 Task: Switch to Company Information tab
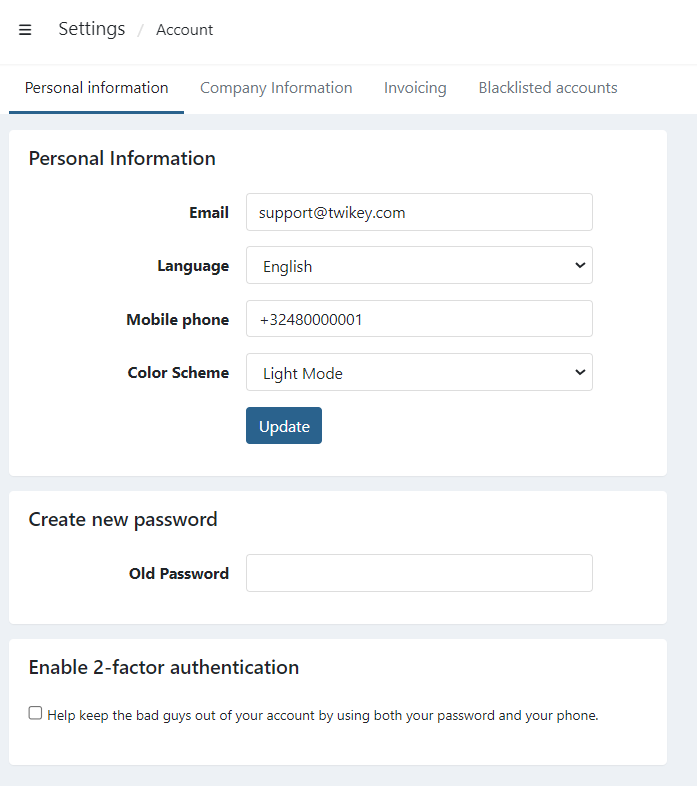(x=276, y=88)
